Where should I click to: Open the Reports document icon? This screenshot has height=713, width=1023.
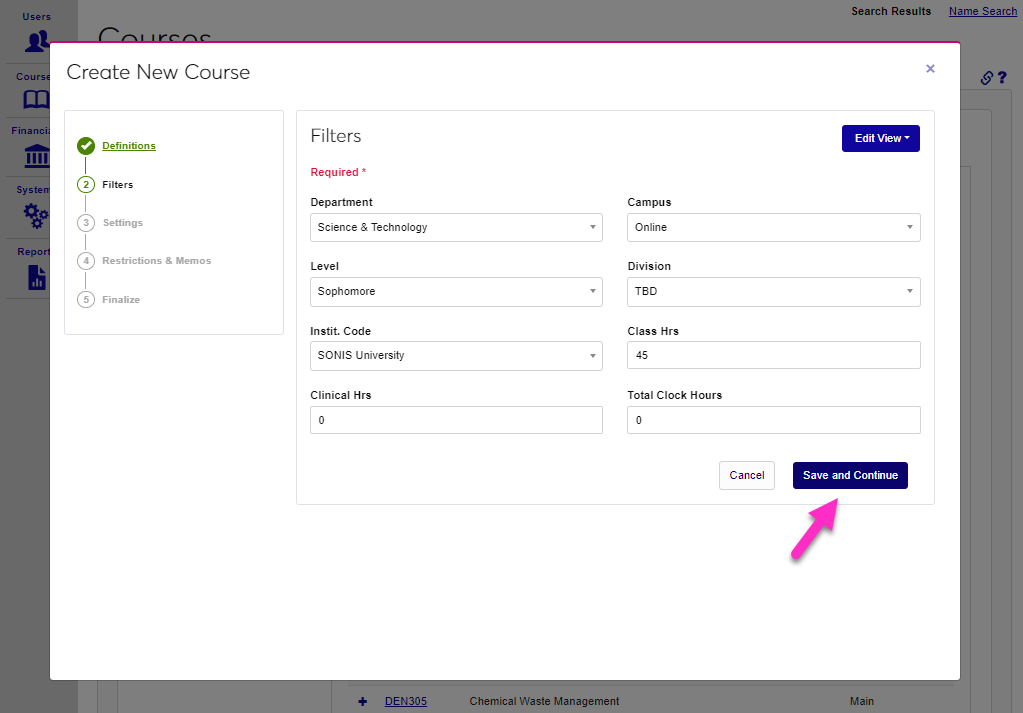click(37, 276)
